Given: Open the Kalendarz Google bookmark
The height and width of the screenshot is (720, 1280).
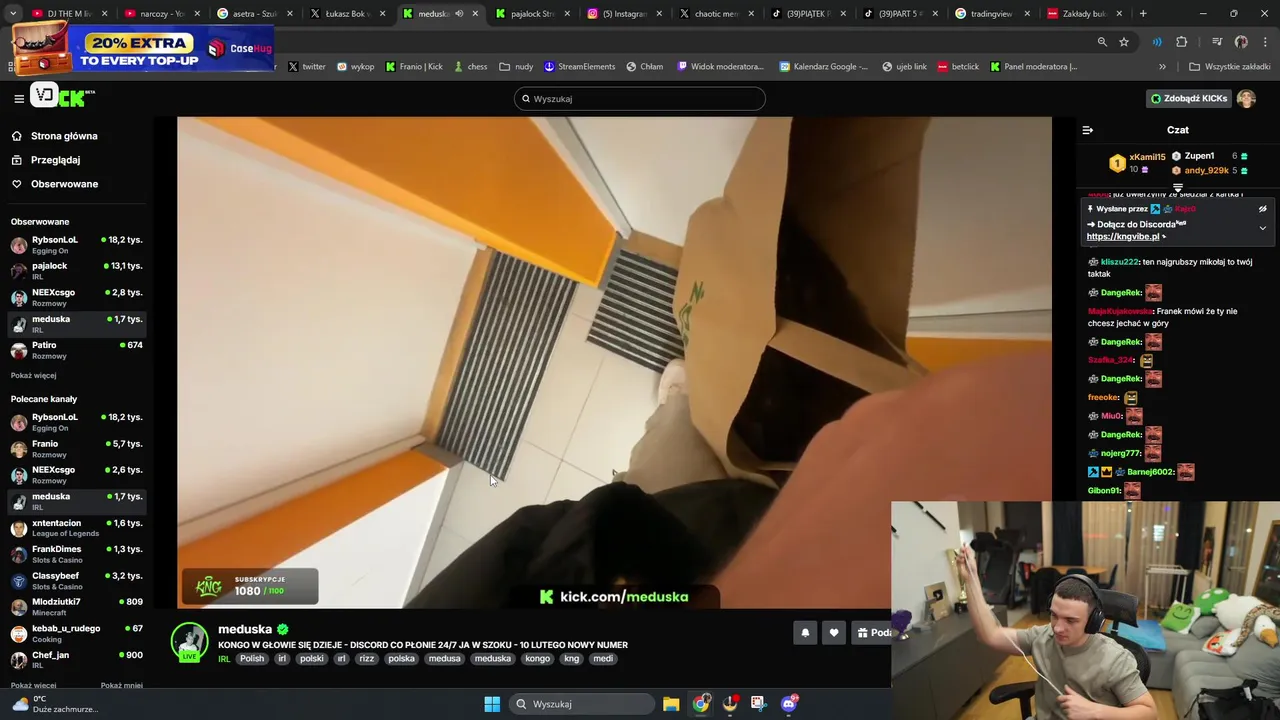Looking at the screenshot, I should tap(824, 67).
